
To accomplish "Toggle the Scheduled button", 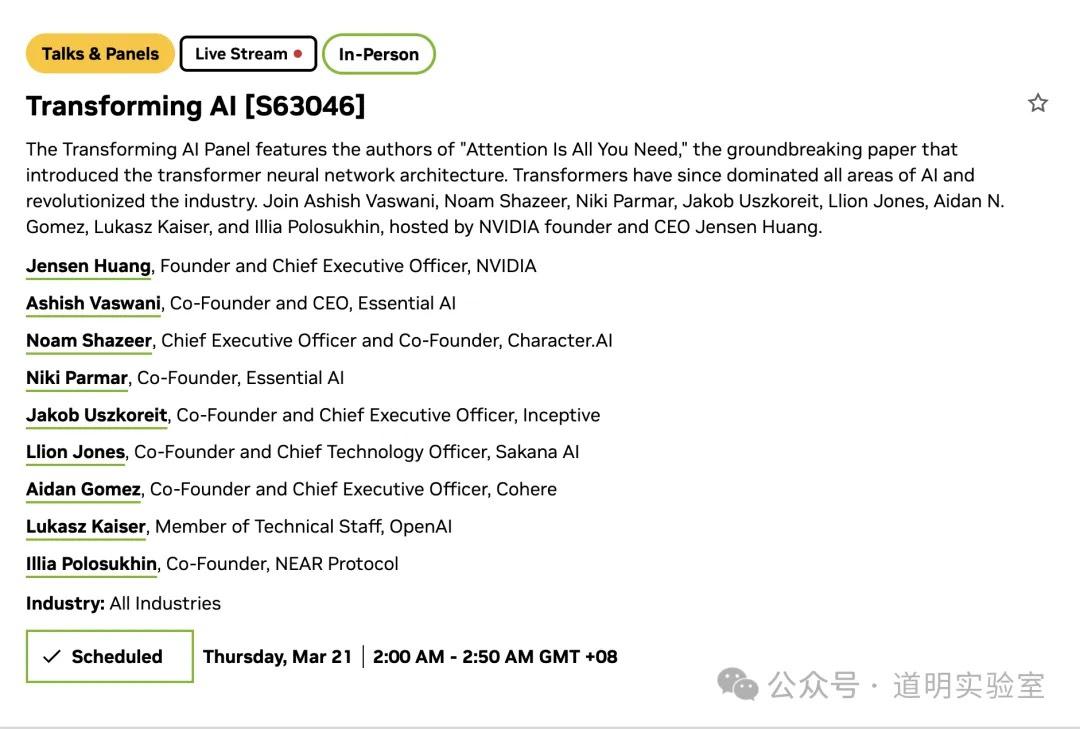I will pyautogui.click(x=109, y=656).
